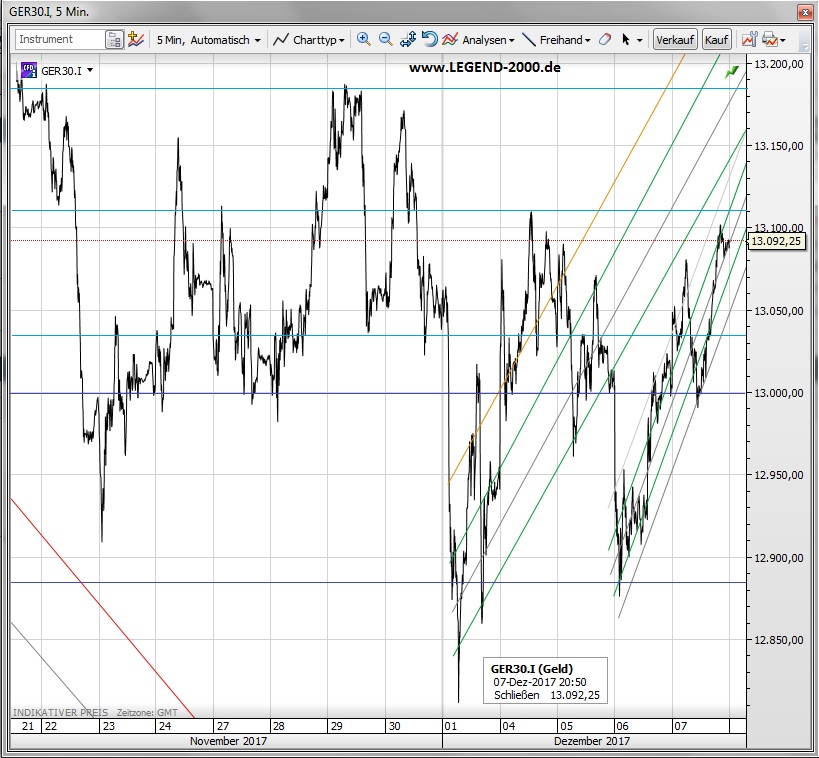This screenshot has height=758, width=819.
Task: Reset chart view with undo arrow icon
Action: pyautogui.click(x=429, y=39)
